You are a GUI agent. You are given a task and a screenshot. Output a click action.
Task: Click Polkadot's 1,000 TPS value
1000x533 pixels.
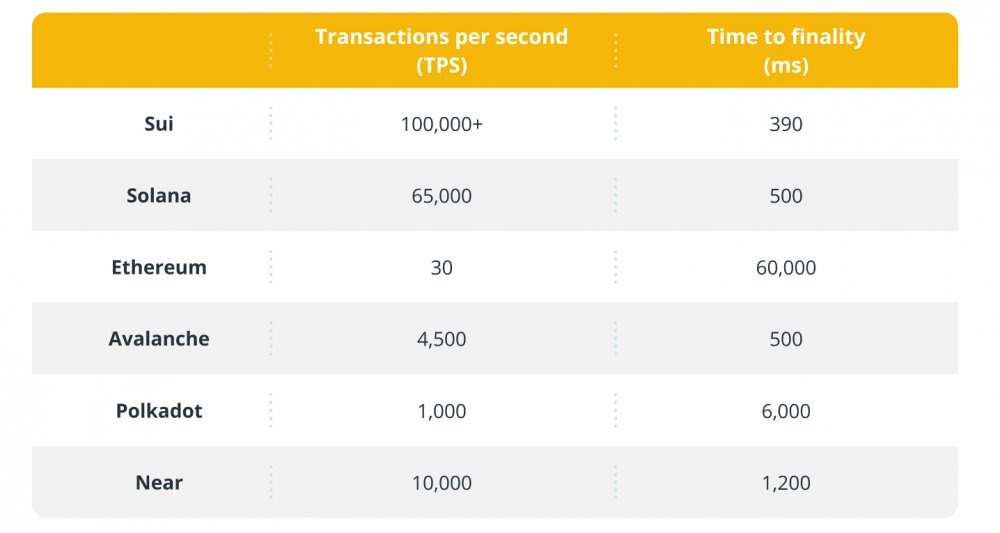[441, 411]
